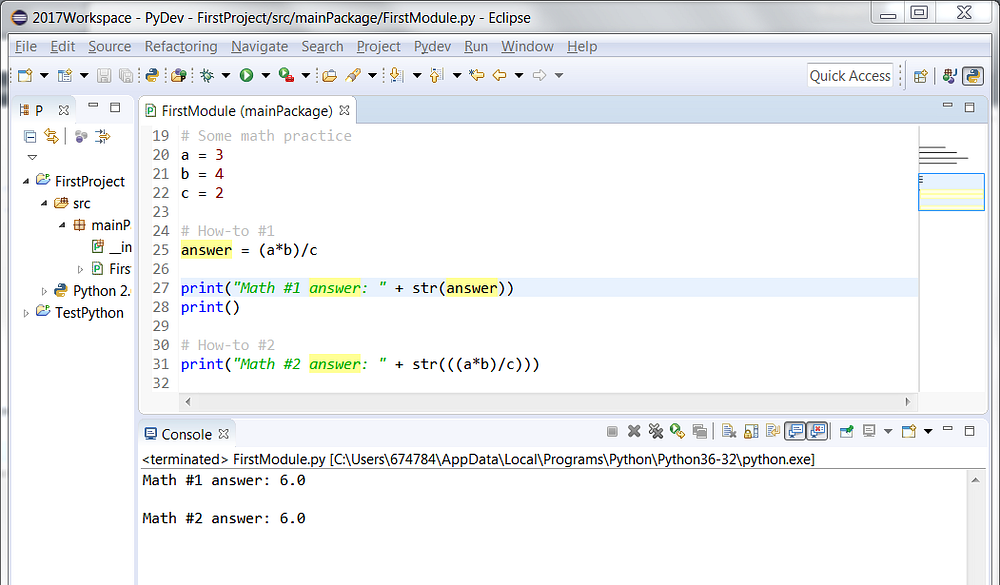Go to Previous Annotation arrow icon
The height and width of the screenshot is (585, 1000).
(x=436, y=75)
